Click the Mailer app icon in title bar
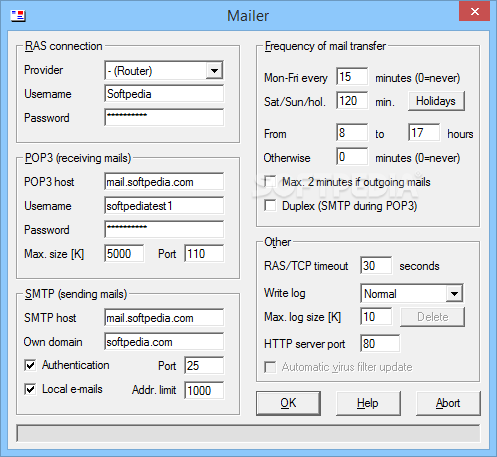Viewport: 497px width, 457px height. [18, 15]
